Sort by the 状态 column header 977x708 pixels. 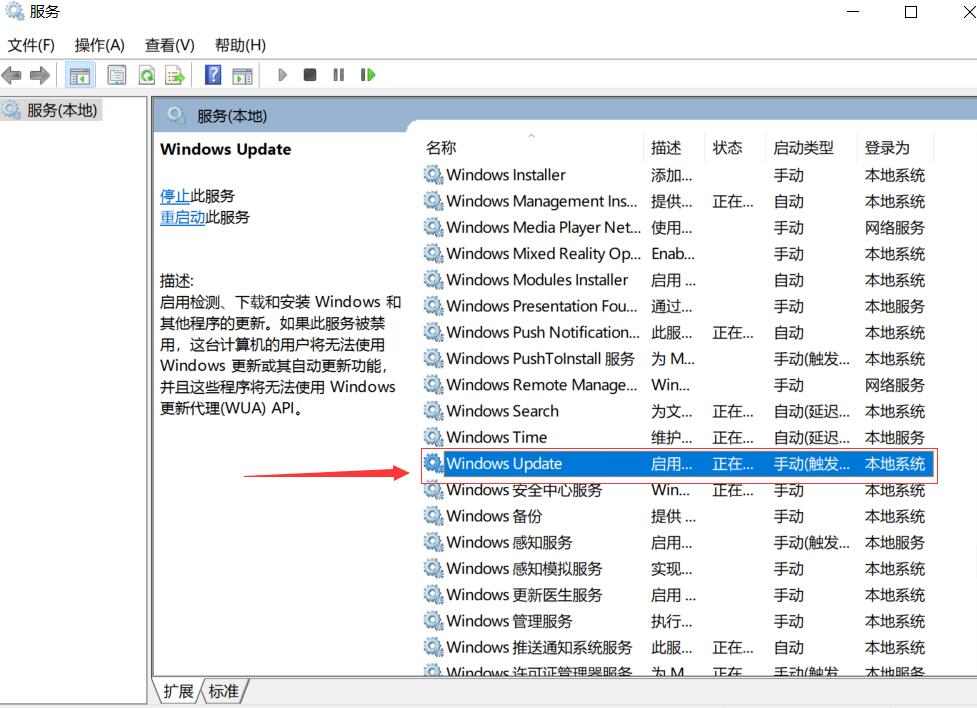click(727, 148)
